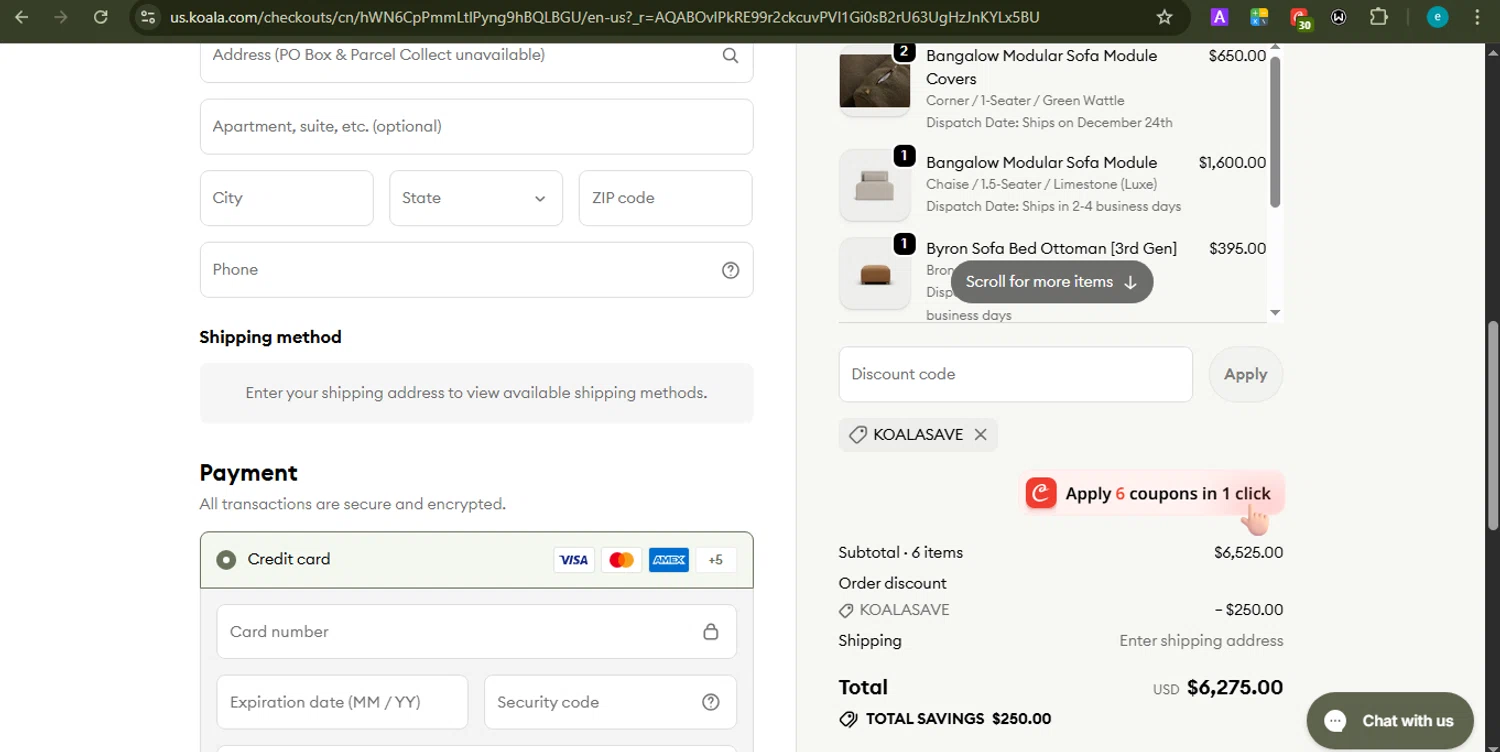The width and height of the screenshot is (1500, 752).
Task: Open the browser profile avatar
Action: (x=1437, y=17)
